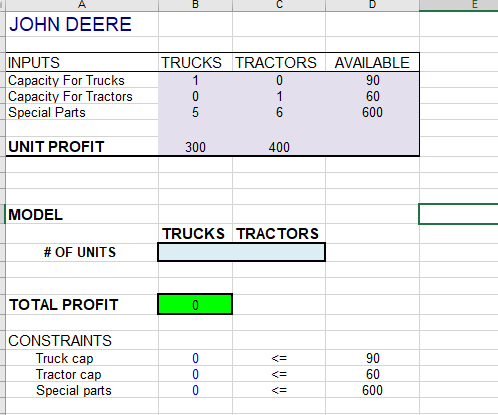The width and height of the screenshot is (498, 415).
Task: Select green total profit value cell
Action: click(195, 304)
